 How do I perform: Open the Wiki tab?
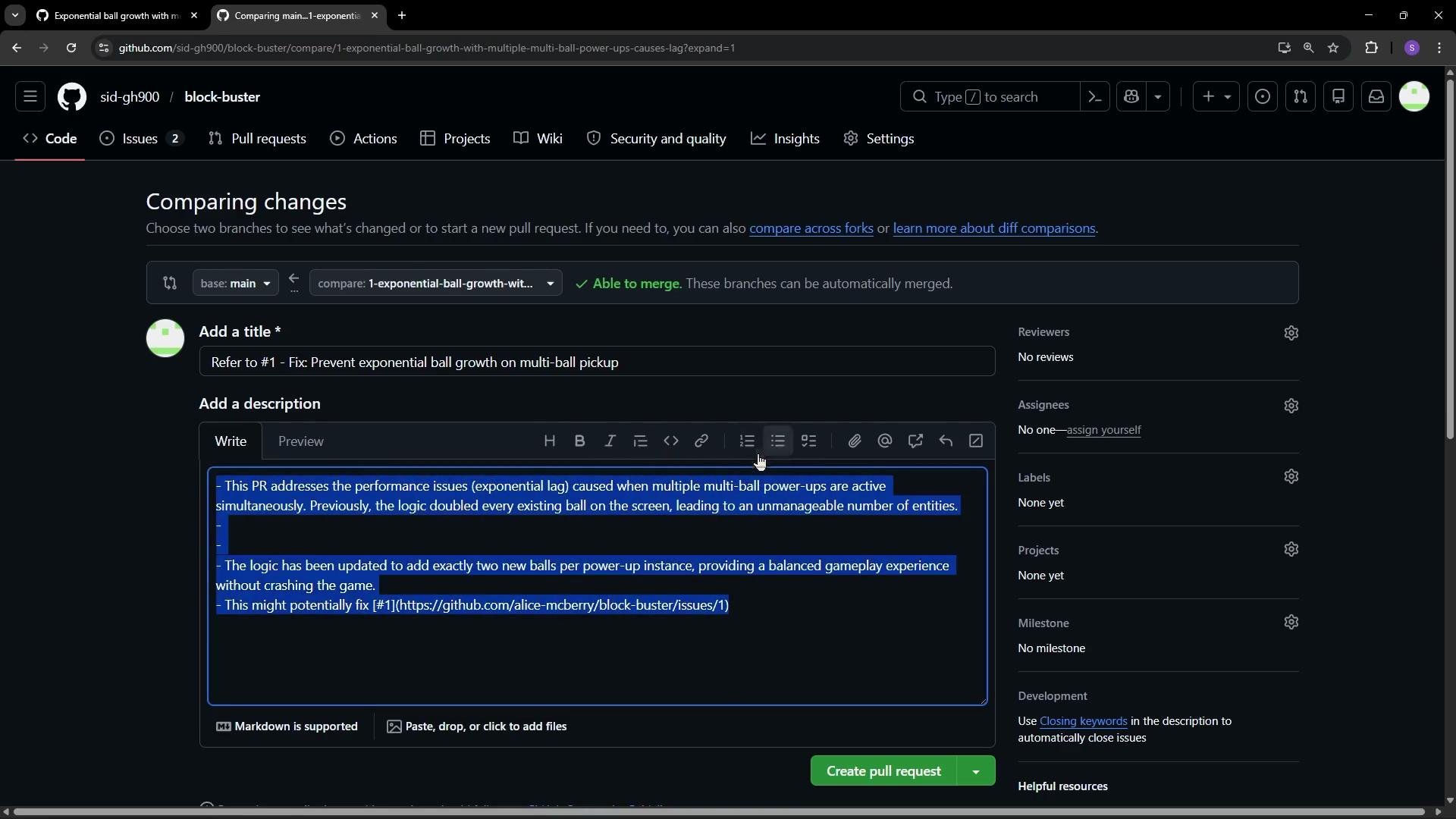(x=538, y=139)
